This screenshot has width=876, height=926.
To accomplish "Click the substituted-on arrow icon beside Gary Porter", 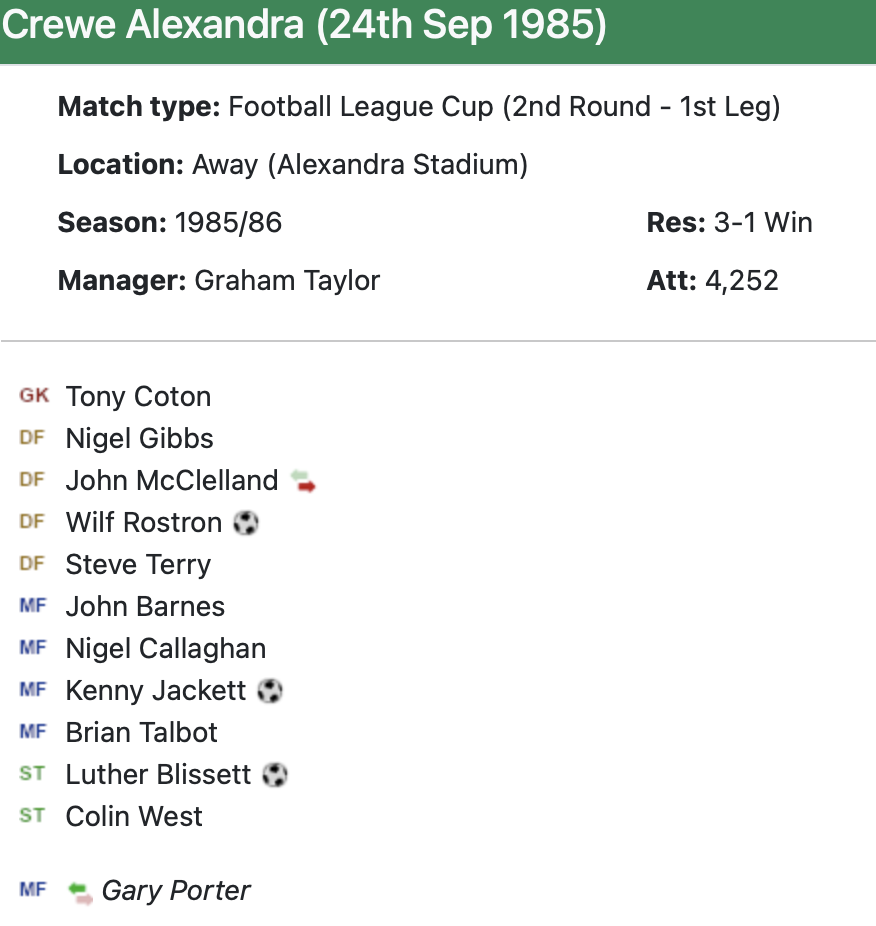I will (80, 892).
